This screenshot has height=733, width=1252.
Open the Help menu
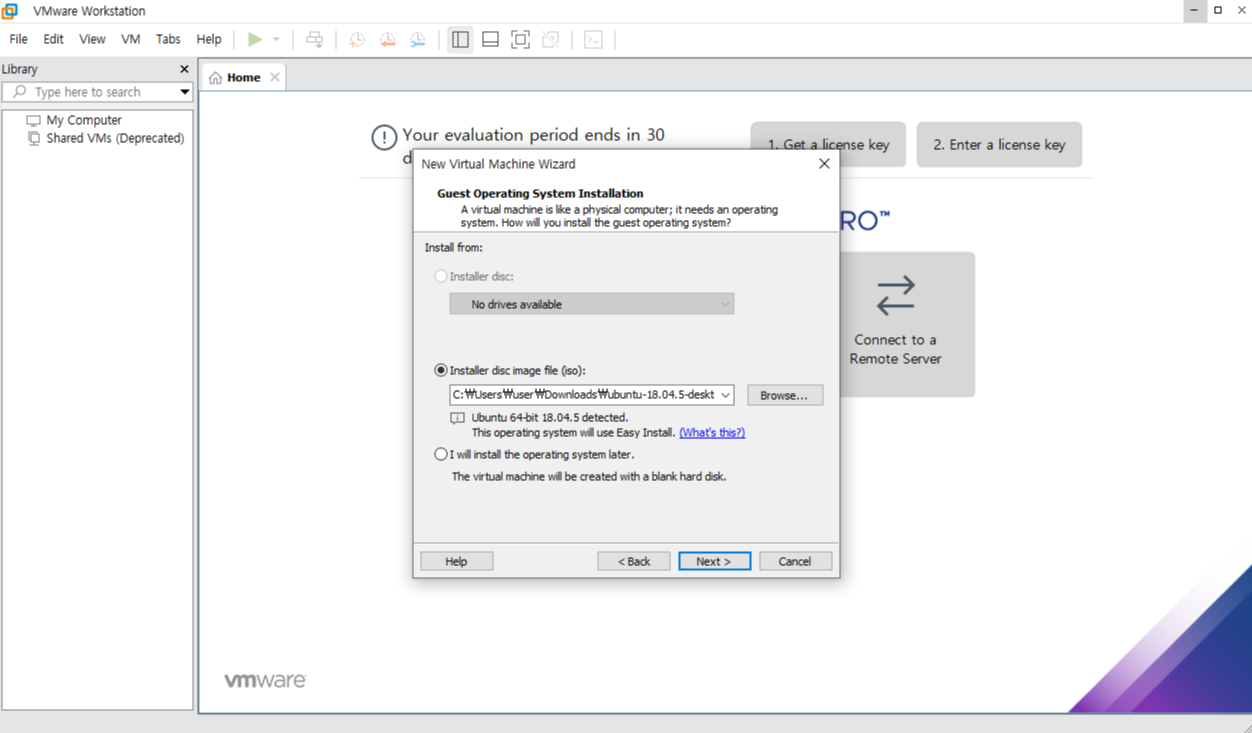(x=209, y=39)
